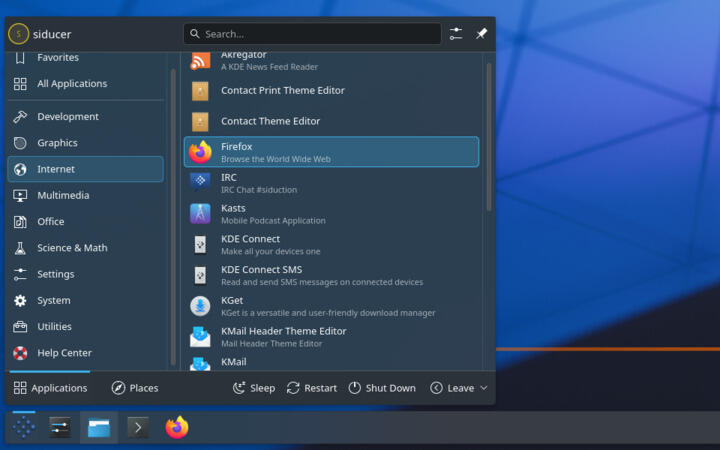Switch to the Places tab

(x=135, y=388)
